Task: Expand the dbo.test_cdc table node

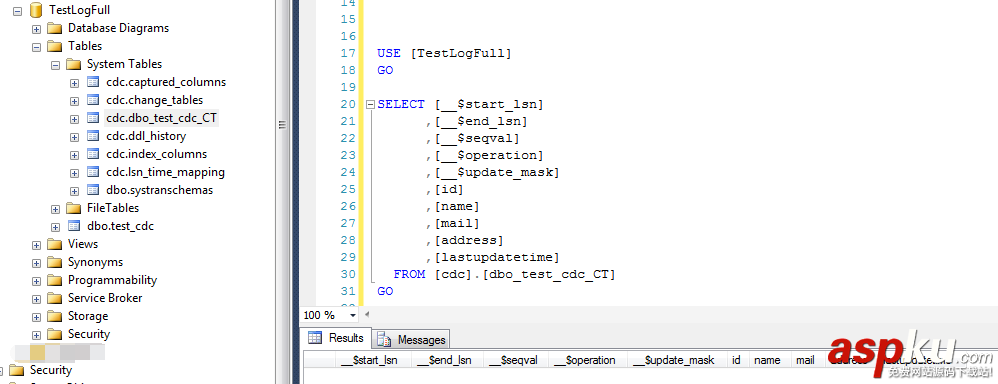Action: coord(55,227)
